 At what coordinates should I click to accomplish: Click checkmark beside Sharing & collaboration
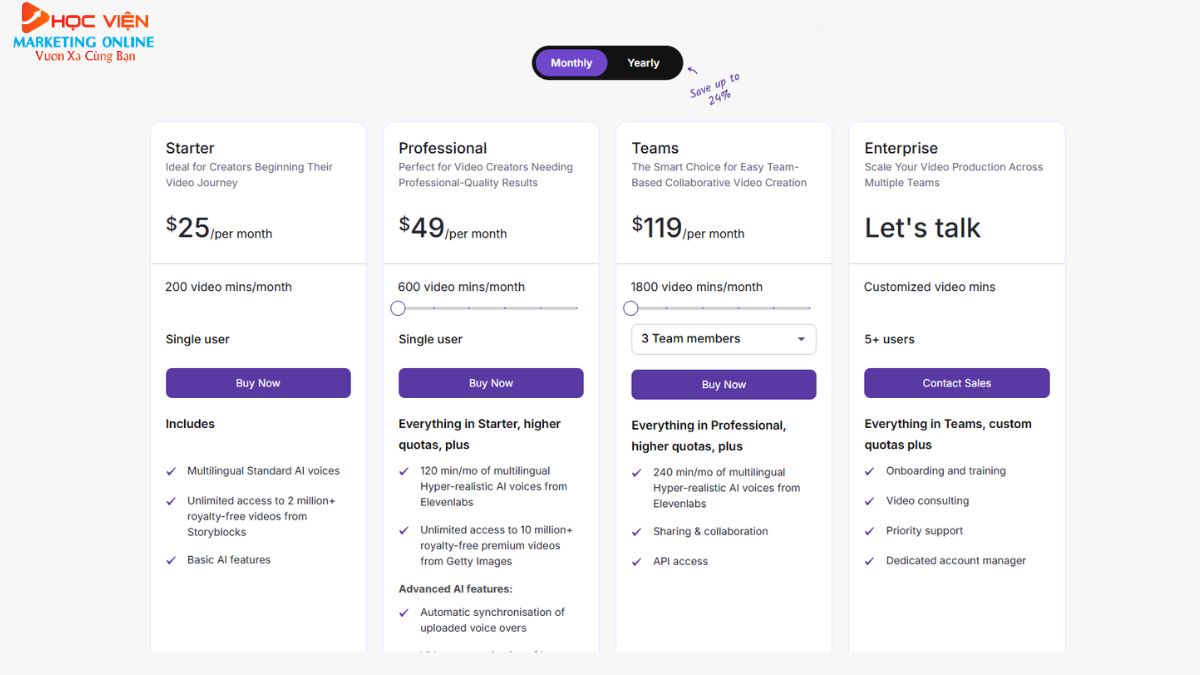[637, 532]
